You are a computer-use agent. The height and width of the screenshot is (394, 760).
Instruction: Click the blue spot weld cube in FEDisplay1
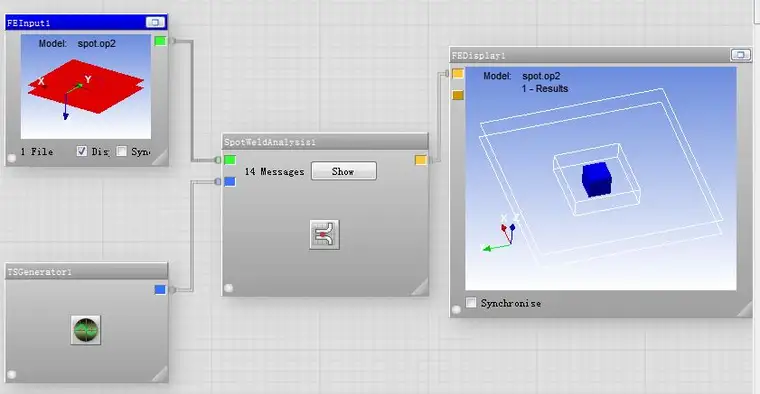pyautogui.click(x=596, y=180)
